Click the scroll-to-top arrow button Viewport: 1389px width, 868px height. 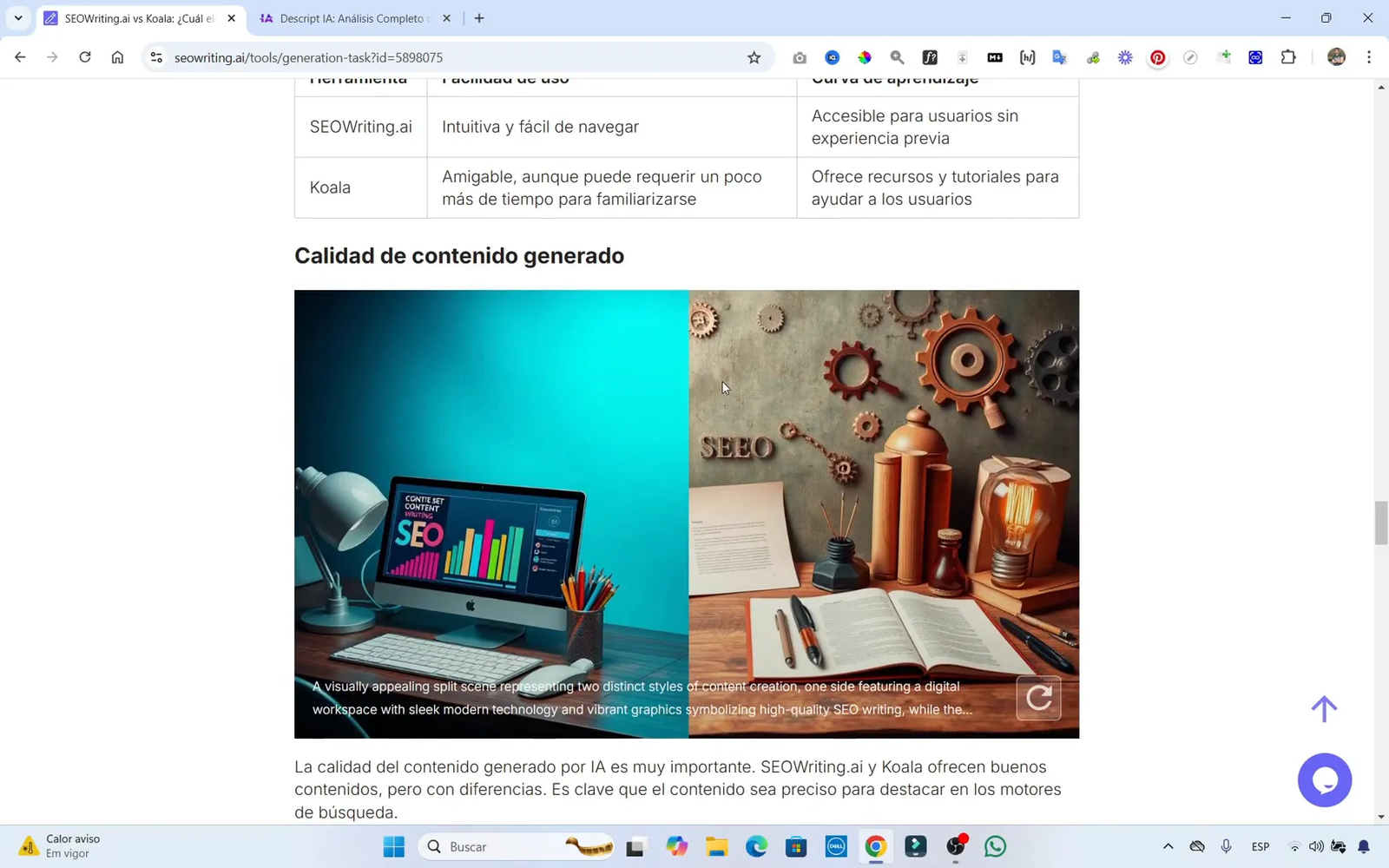coord(1324,709)
